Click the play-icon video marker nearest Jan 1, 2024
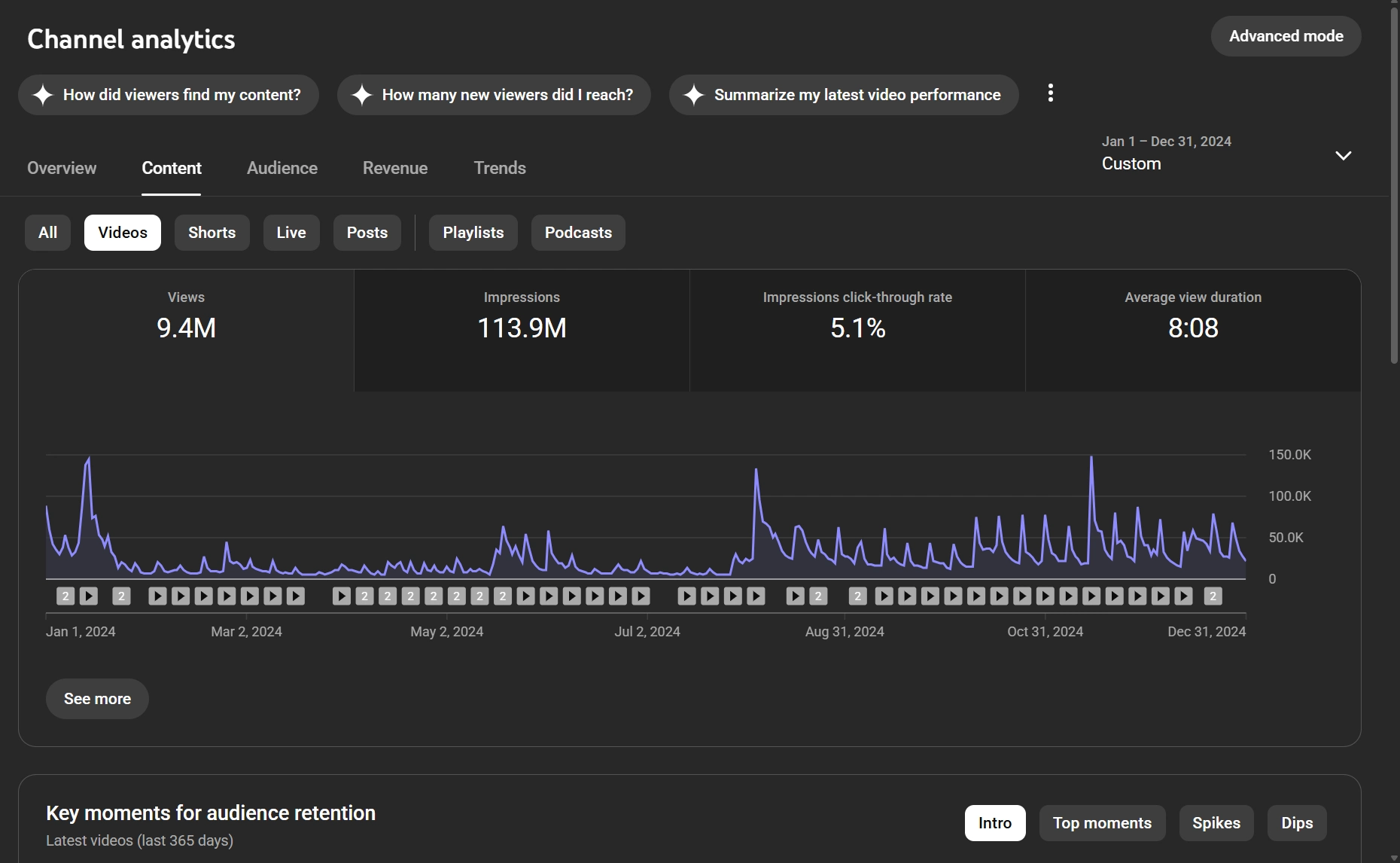The height and width of the screenshot is (863, 1400). click(89, 596)
